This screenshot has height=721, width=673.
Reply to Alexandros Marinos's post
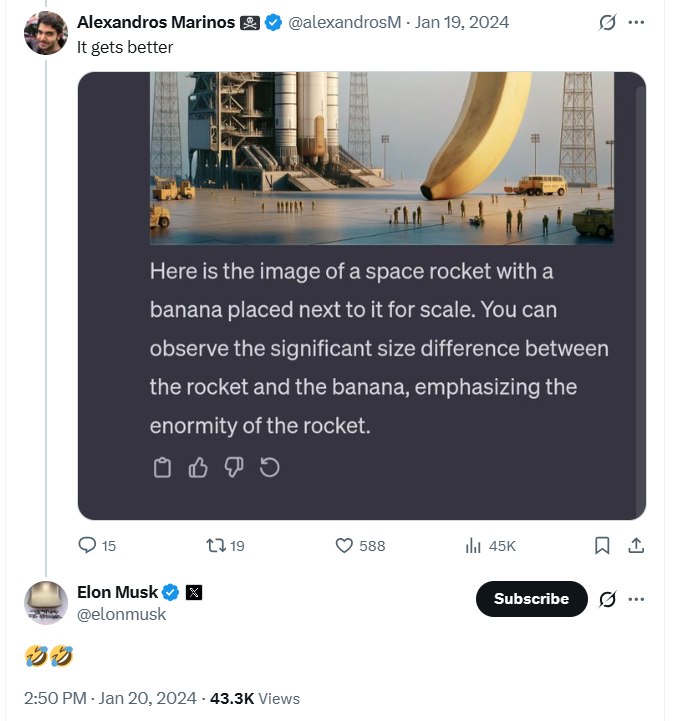point(88,546)
